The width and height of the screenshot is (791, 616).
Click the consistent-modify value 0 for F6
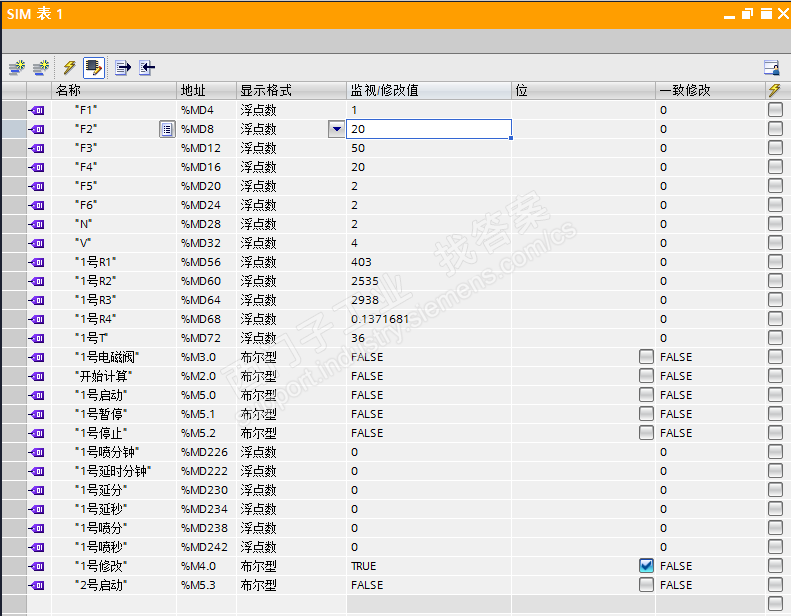[x=663, y=205]
